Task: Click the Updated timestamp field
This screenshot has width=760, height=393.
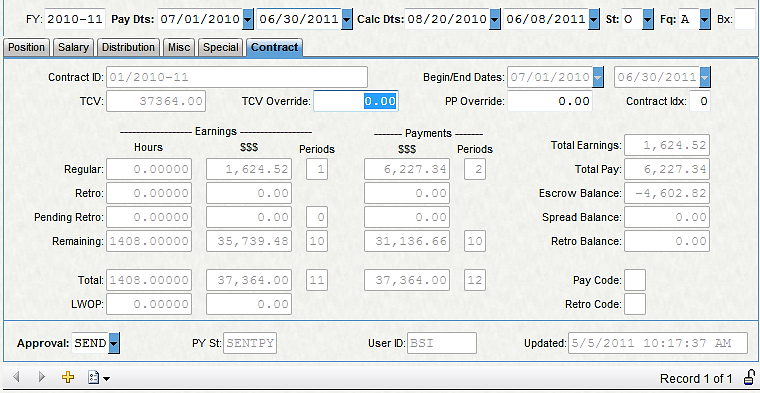Action: (658, 344)
